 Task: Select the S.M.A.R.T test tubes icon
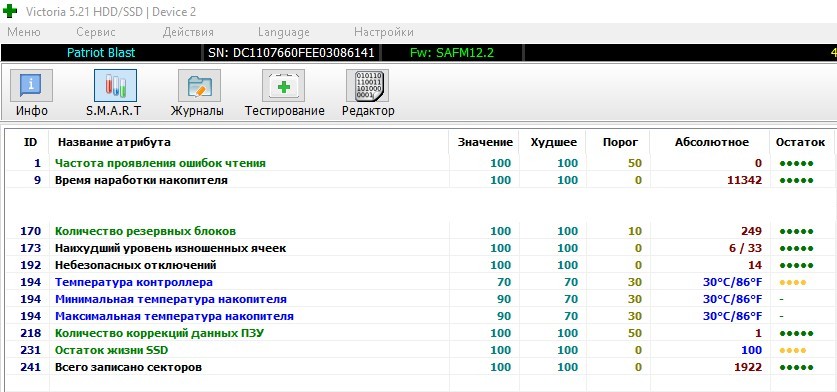click(x=115, y=85)
